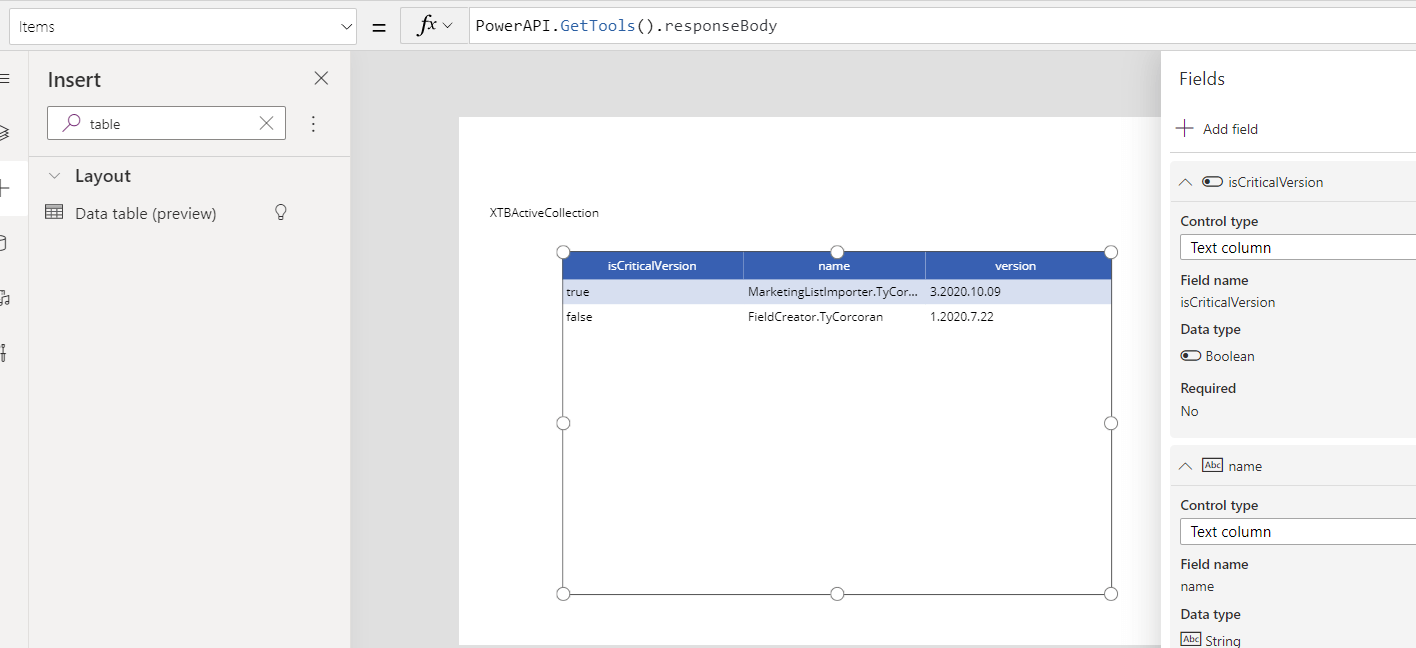
Task: Click the hamburger menu icon
Action: [x=5, y=78]
